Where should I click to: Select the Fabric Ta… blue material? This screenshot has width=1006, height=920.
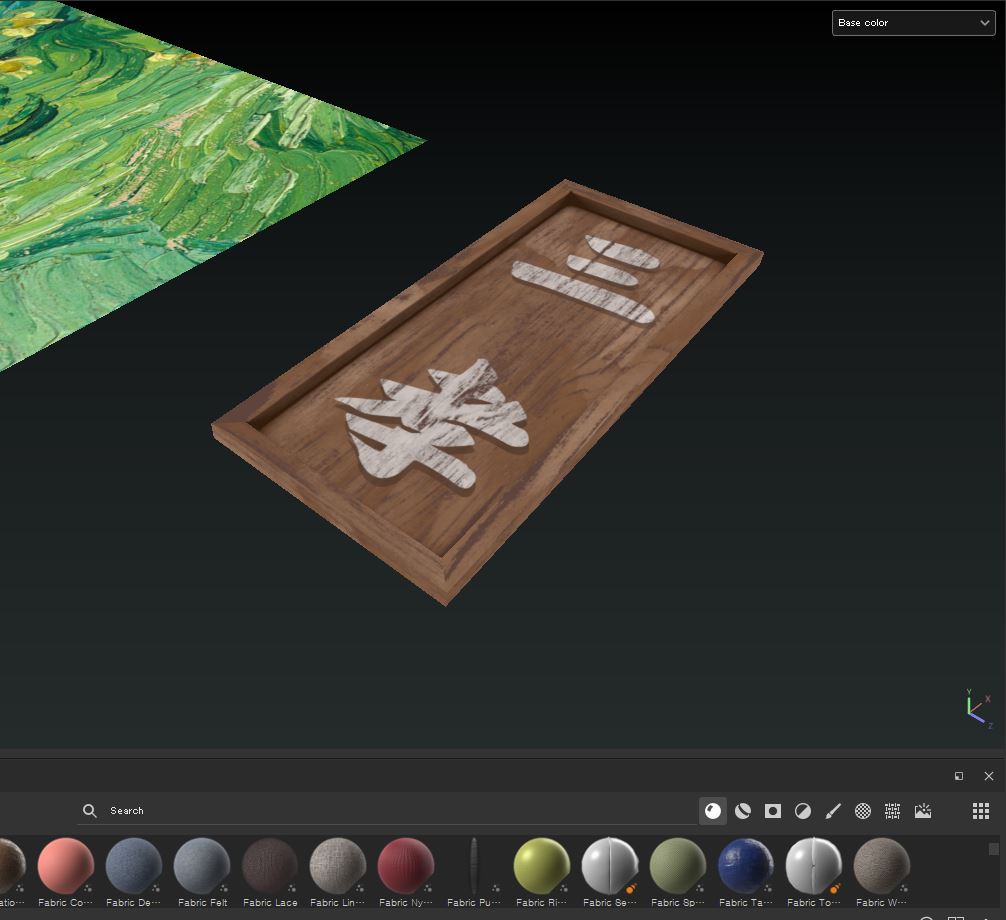[x=746, y=872]
